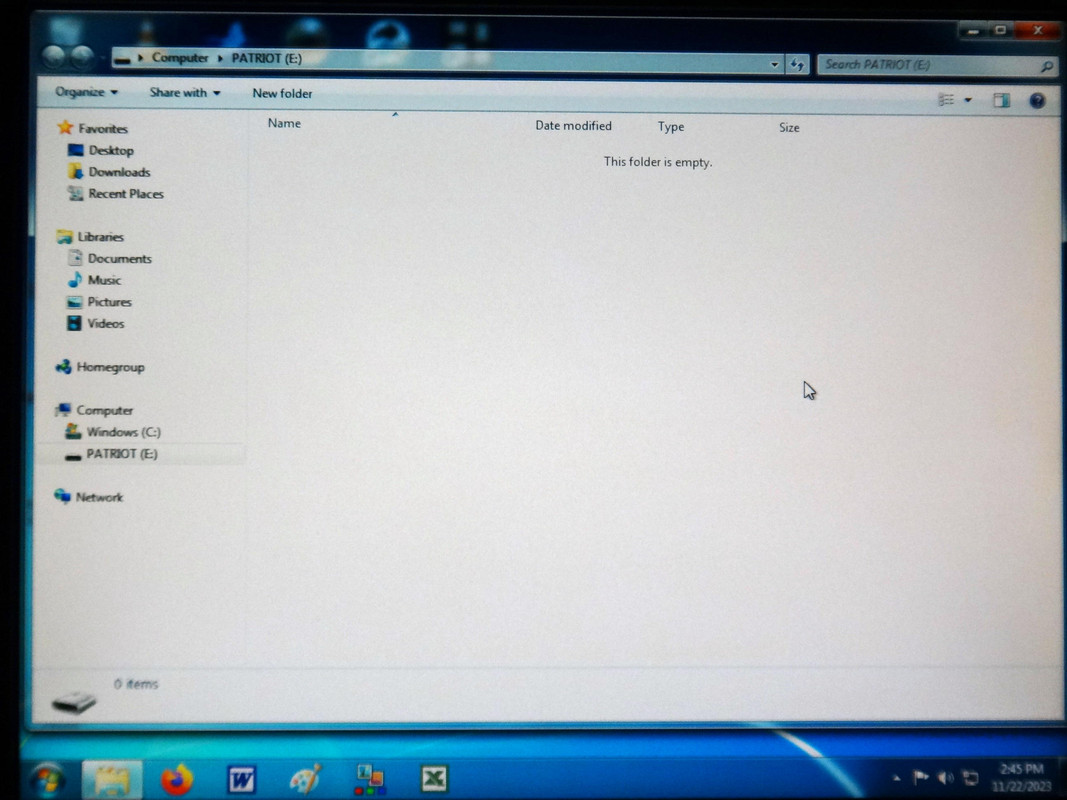This screenshot has height=800, width=1067.
Task: Open Recent Places
Action: point(126,194)
